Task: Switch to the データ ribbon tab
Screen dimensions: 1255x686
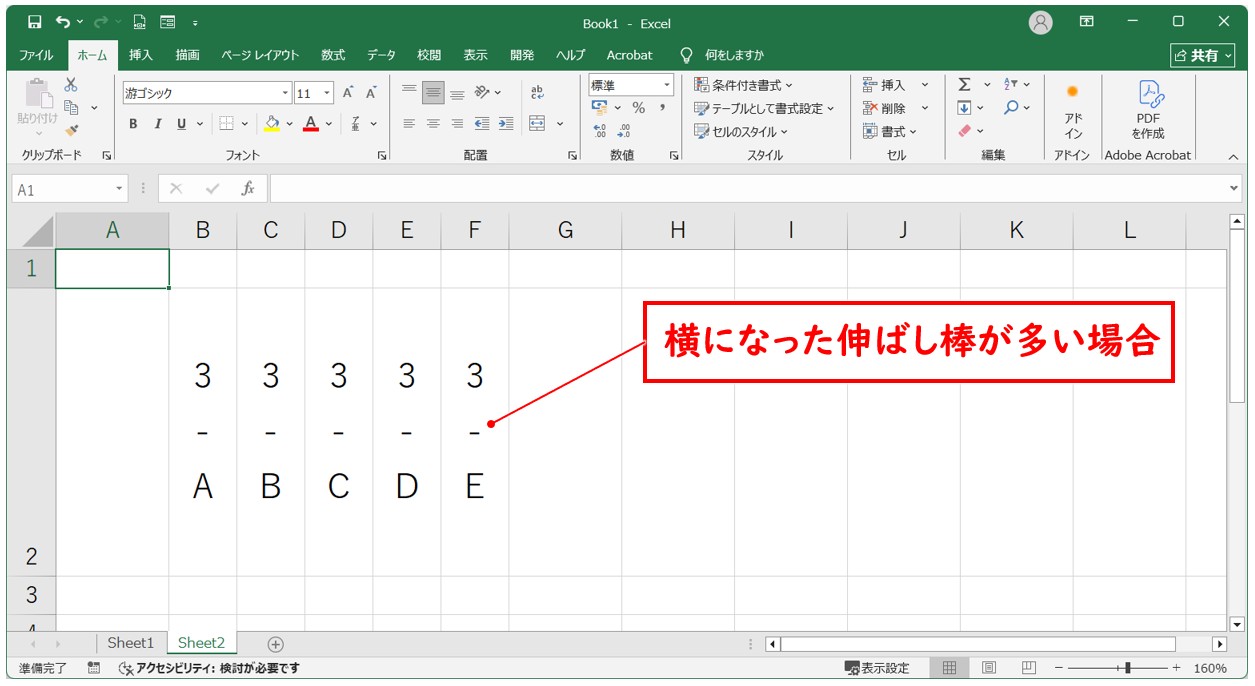Action: click(381, 55)
